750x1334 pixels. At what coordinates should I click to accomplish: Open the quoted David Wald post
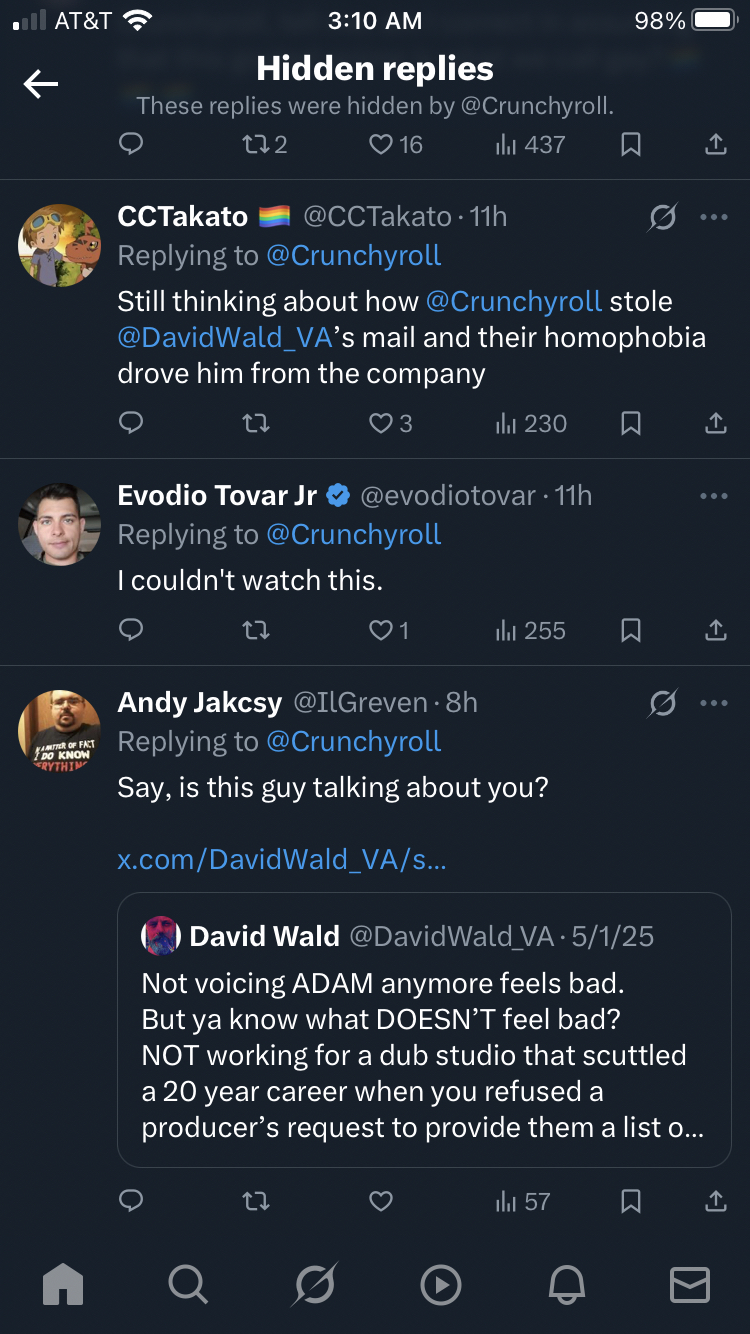pos(424,1030)
